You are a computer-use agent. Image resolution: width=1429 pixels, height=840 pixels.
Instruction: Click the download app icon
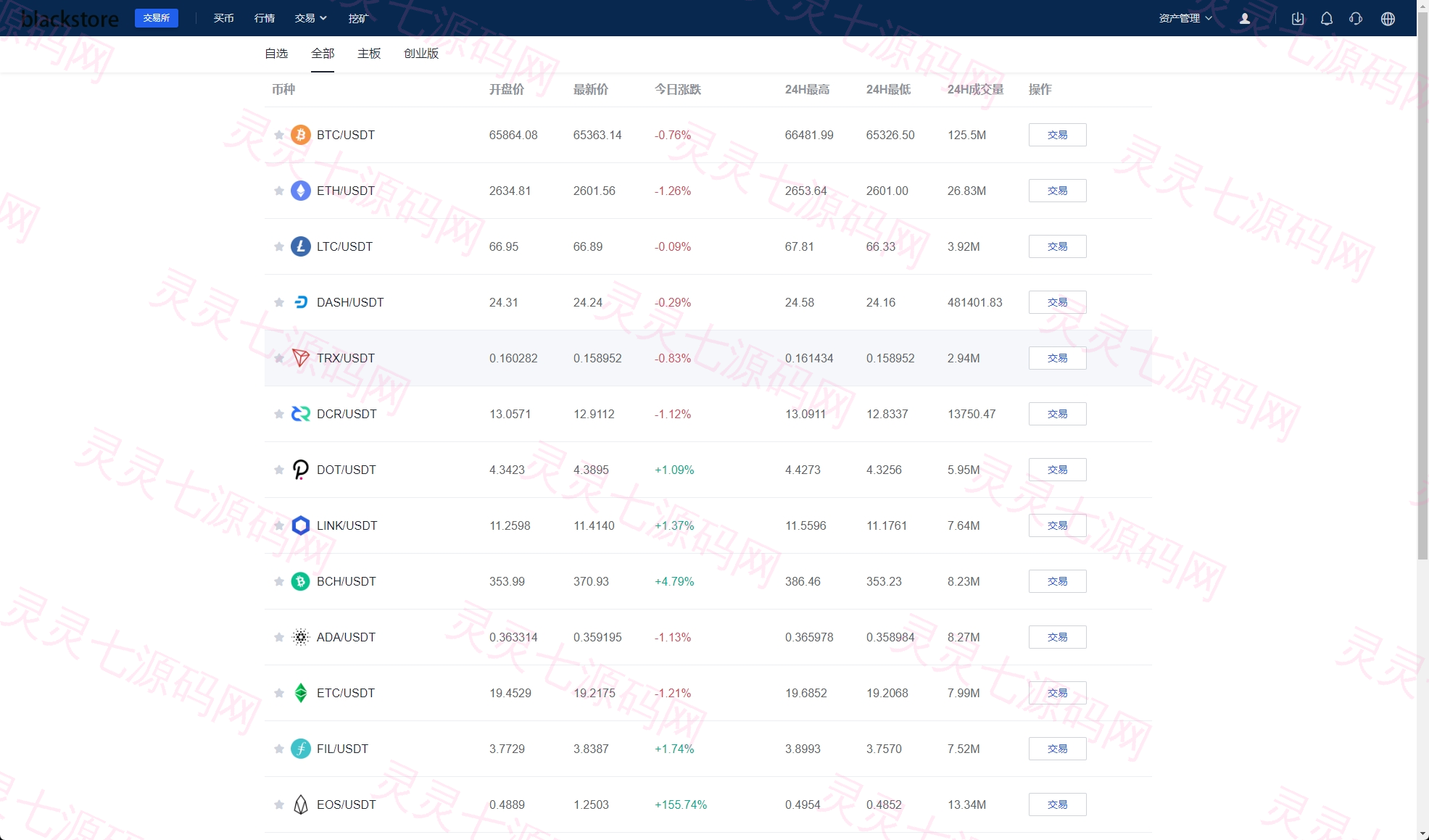click(1298, 19)
